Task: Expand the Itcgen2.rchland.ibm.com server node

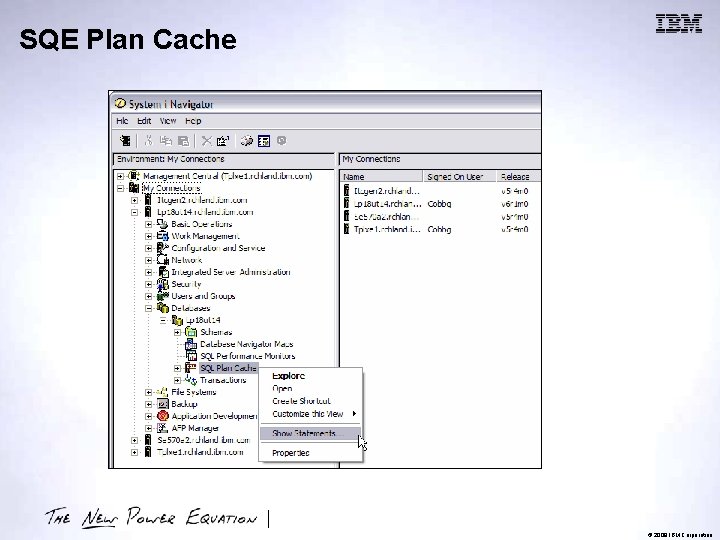Action: 134,200
